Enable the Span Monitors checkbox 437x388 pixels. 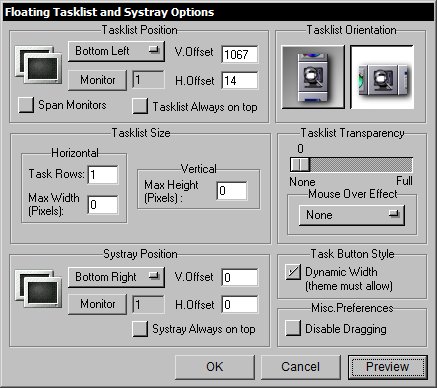coord(26,105)
